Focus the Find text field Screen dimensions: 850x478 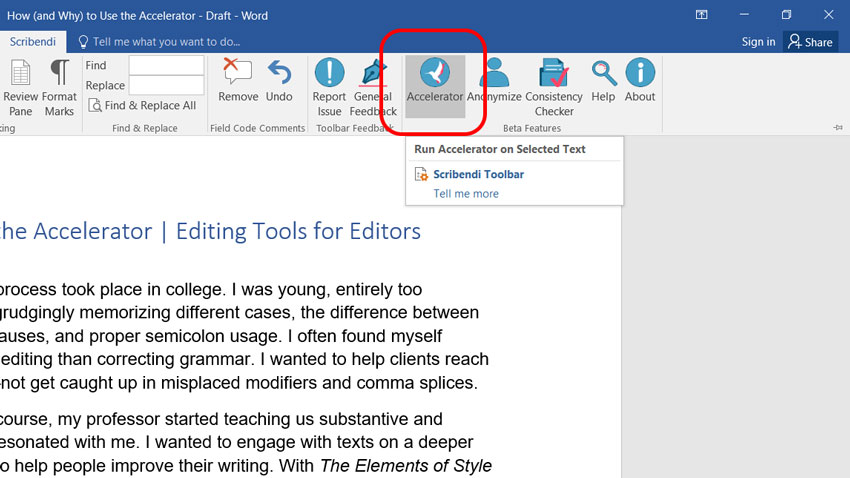click(x=166, y=66)
